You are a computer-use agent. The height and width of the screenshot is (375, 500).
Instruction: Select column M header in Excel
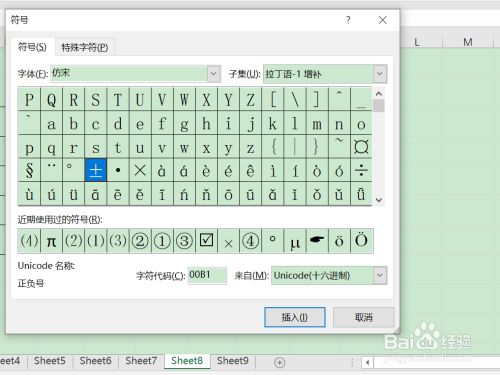tap(468, 42)
